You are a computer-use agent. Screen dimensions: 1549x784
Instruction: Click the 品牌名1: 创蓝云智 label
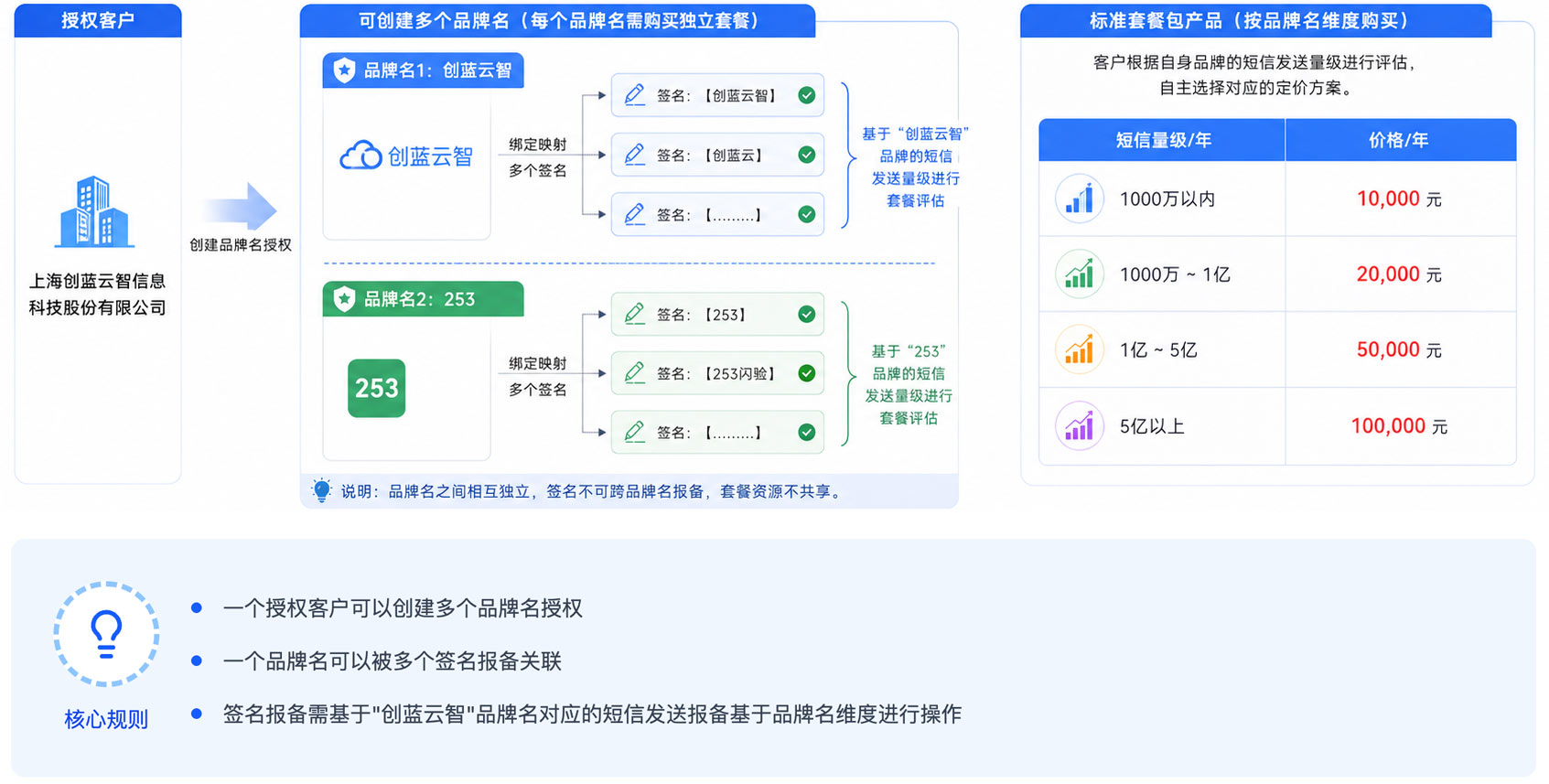point(424,70)
